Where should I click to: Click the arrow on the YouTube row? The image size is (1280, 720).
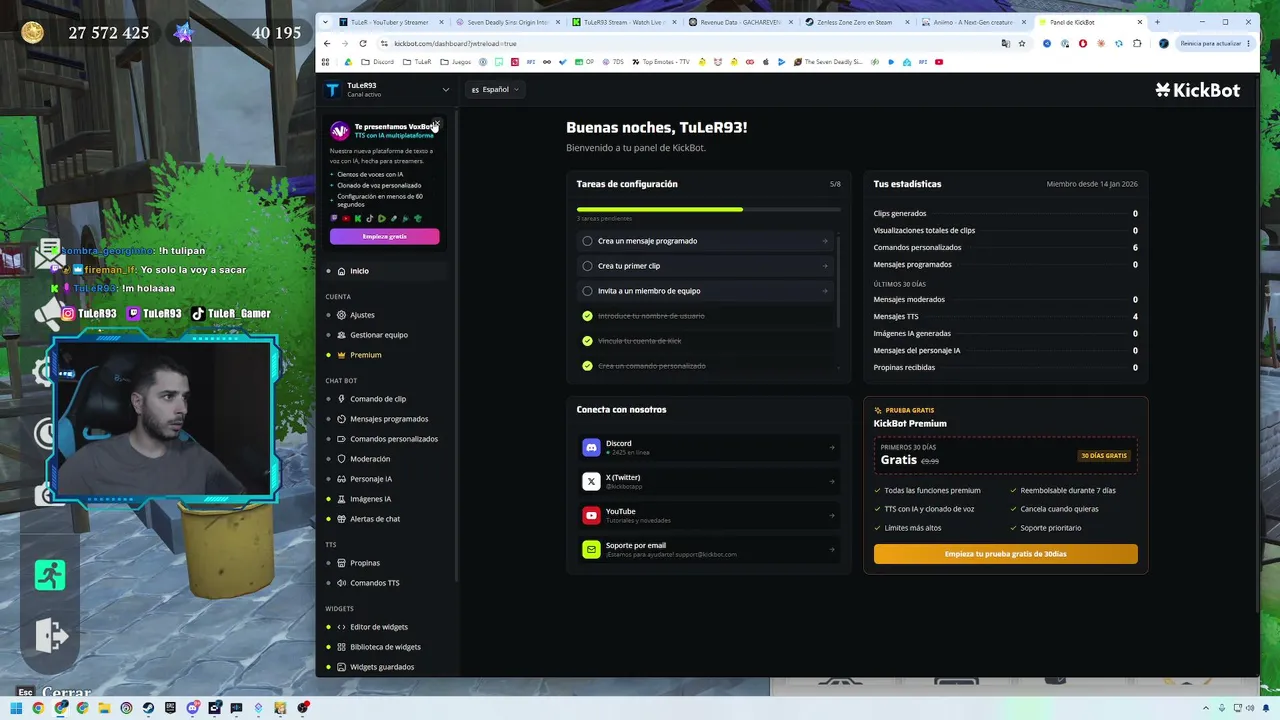click(832, 516)
